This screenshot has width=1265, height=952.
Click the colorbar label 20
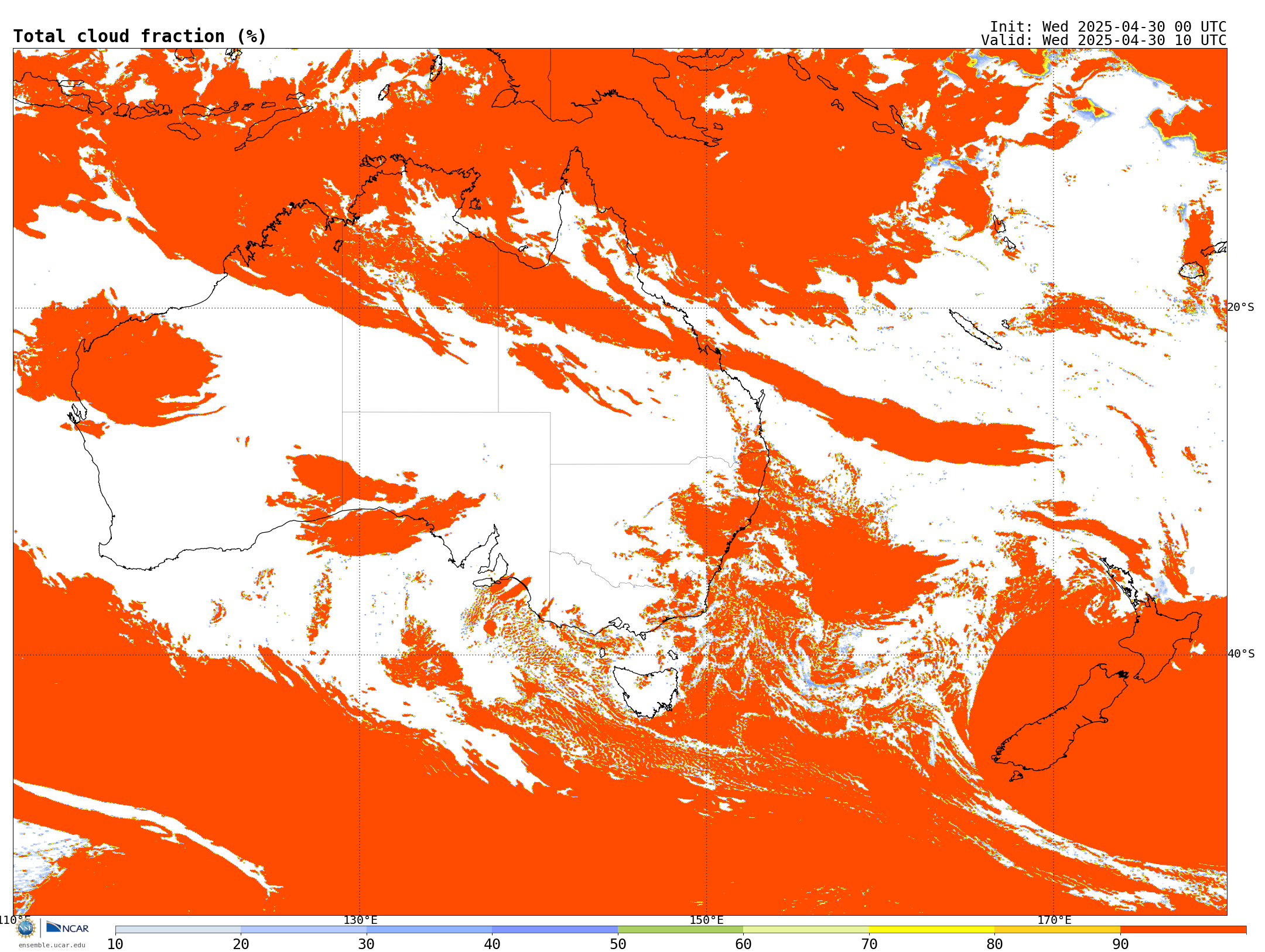pyautogui.click(x=241, y=944)
